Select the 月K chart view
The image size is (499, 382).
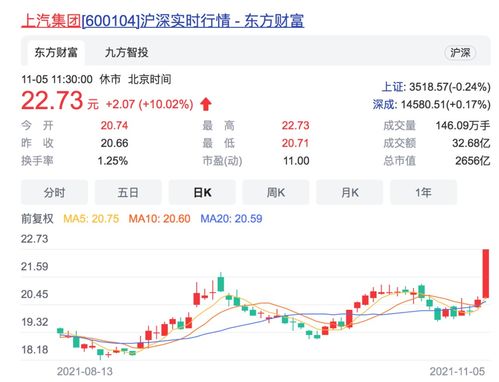tap(349, 192)
